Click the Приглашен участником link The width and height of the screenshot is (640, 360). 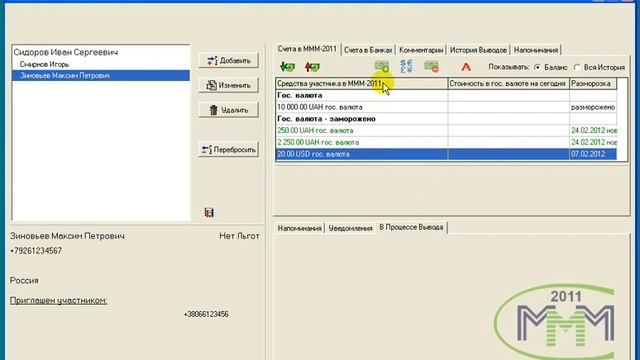pos(58,300)
